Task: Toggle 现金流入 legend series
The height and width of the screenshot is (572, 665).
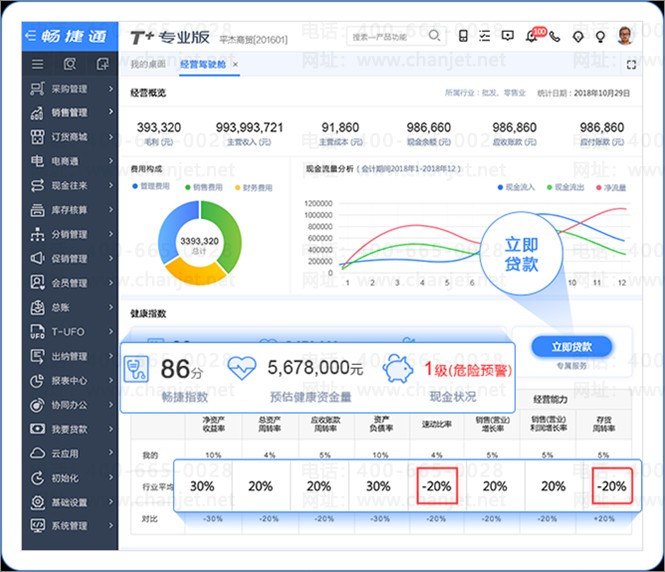Action: [516, 187]
